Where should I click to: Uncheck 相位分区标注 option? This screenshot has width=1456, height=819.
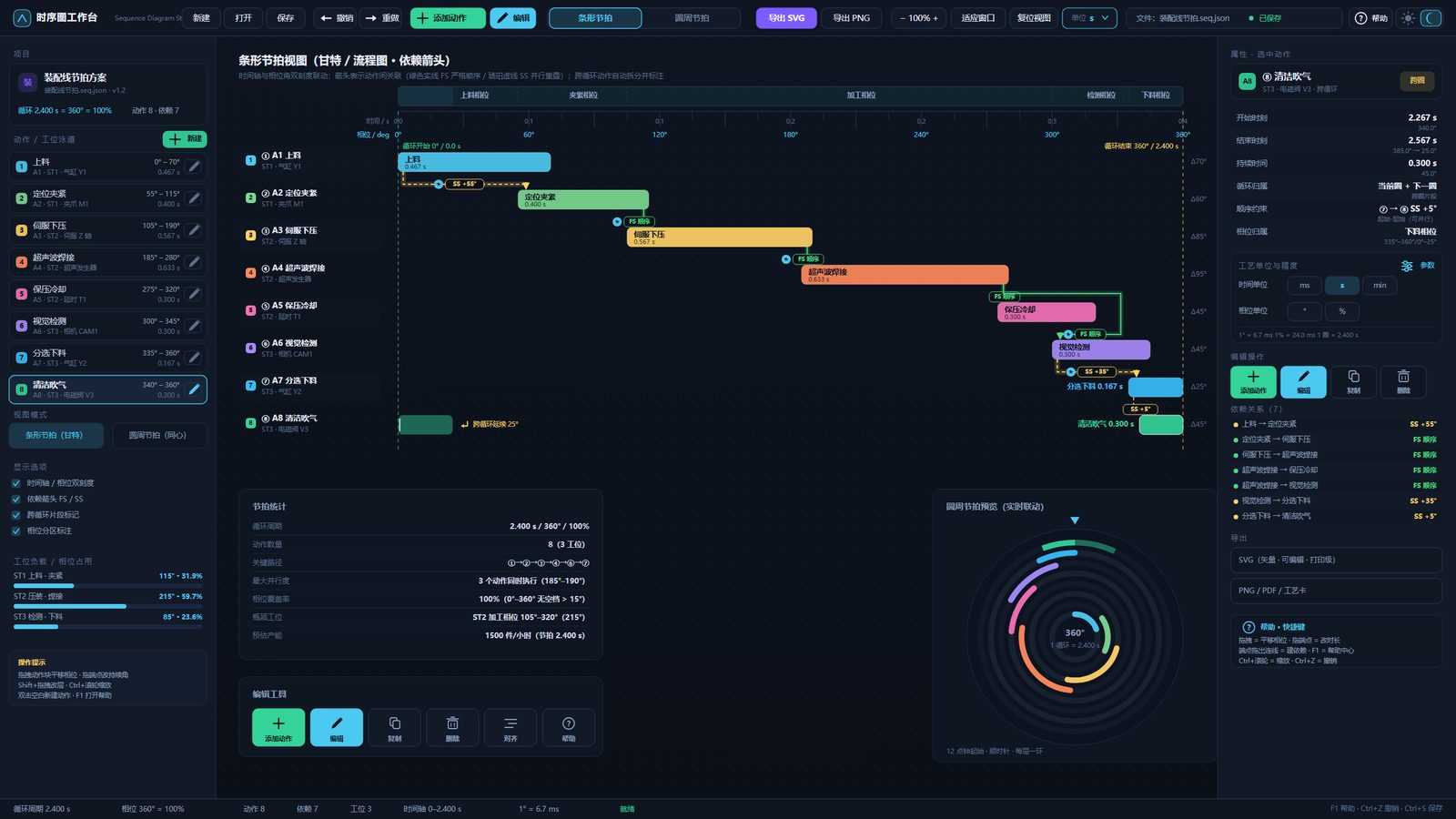pyautogui.click(x=16, y=531)
